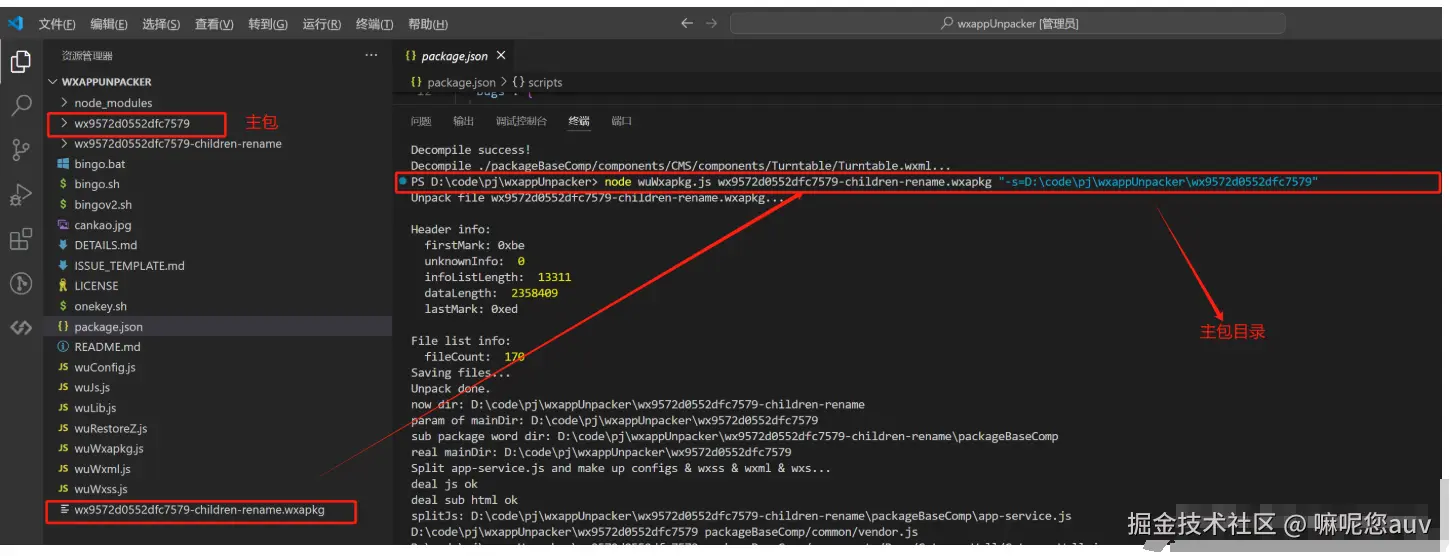
Task: Open the 编辑(E) menu
Action: click(109, 24)
